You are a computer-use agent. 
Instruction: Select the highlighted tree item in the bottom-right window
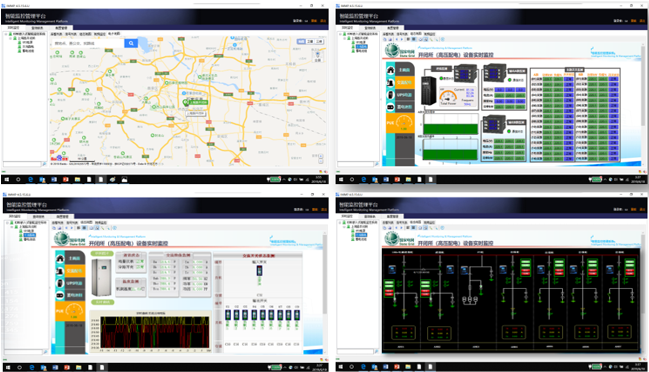[x=361, y=235]
